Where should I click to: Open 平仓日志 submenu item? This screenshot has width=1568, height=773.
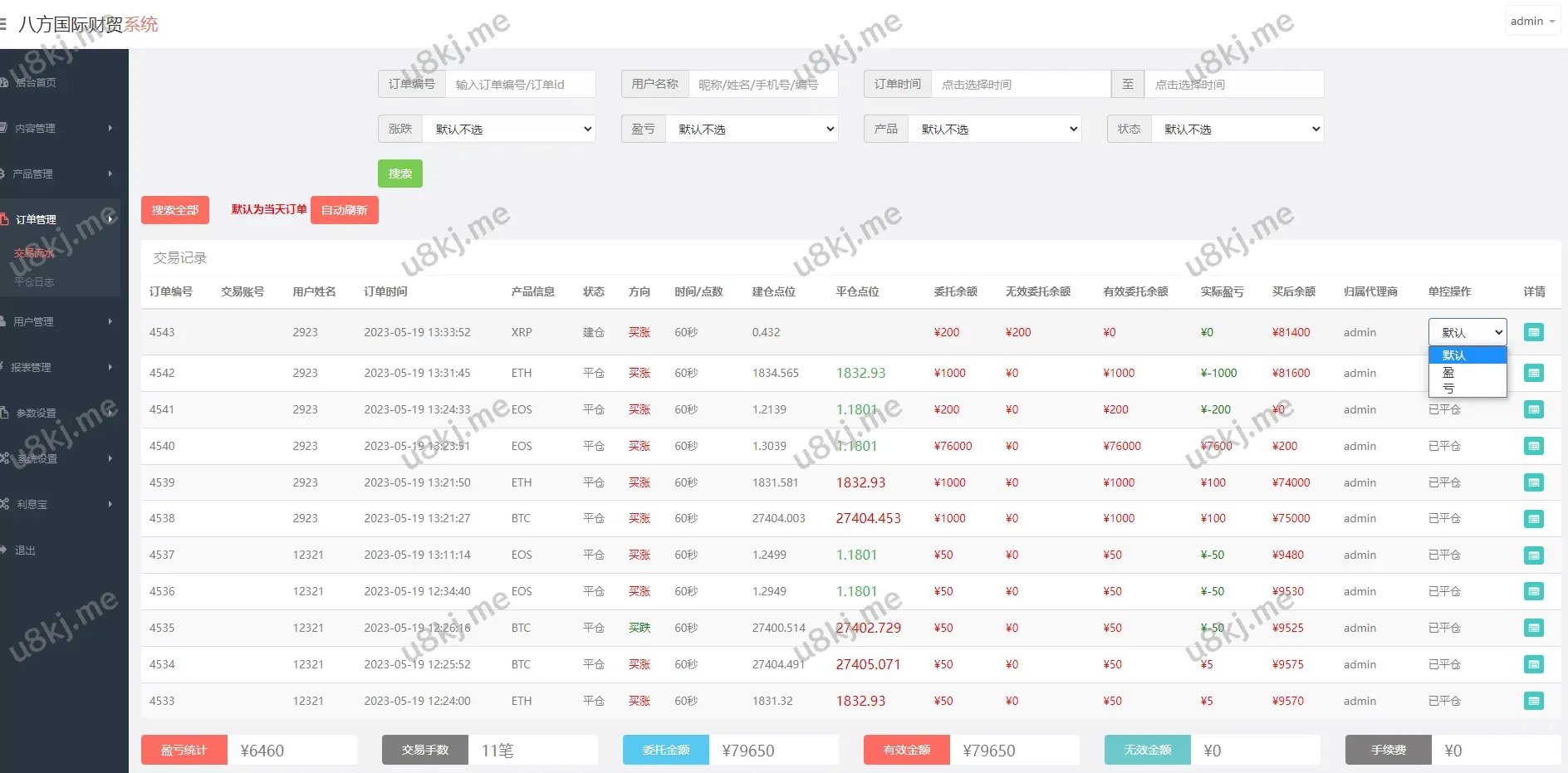click(x=35, y=282)
